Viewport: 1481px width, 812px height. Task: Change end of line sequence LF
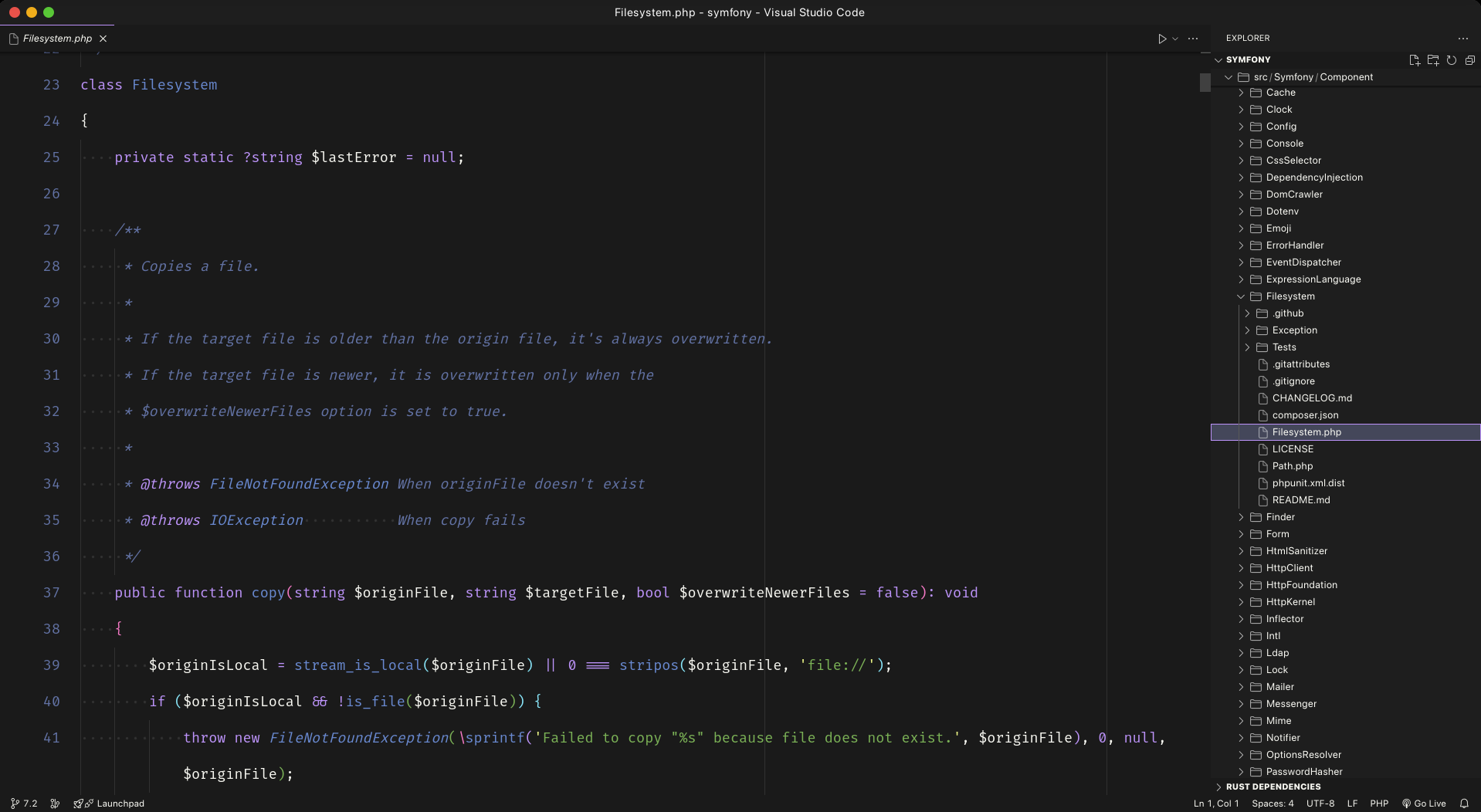pyautogui.click(x=1352, y=804)
